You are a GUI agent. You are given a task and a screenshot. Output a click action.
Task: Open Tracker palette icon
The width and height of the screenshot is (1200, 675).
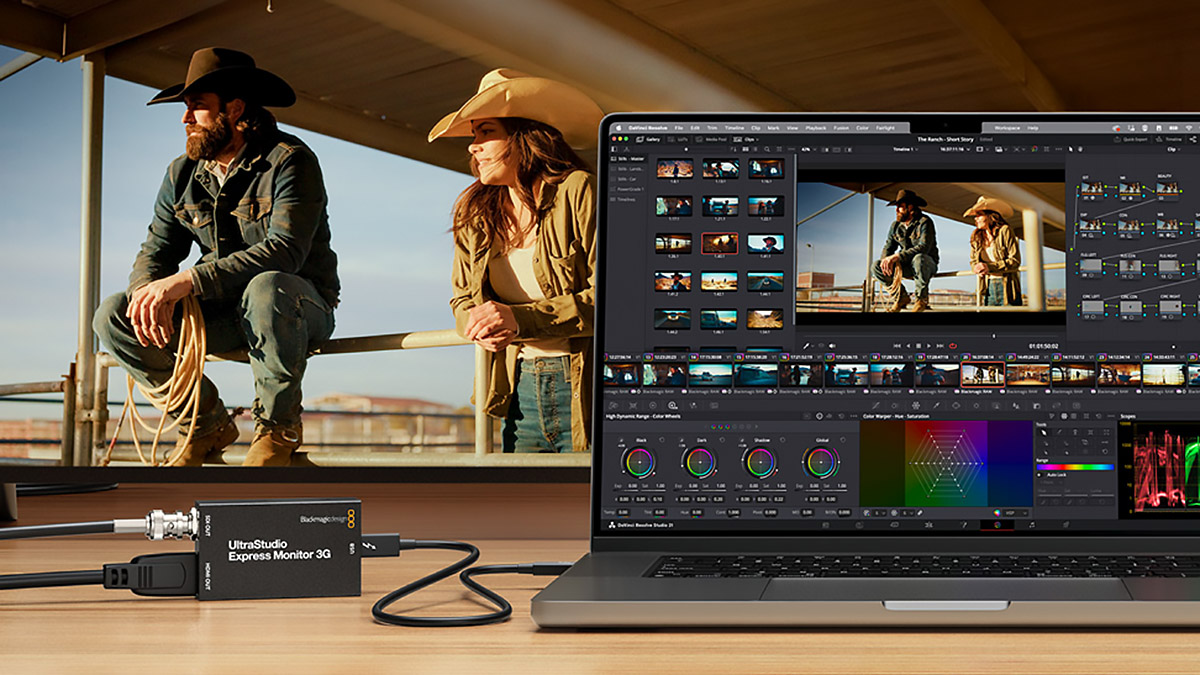976,405
